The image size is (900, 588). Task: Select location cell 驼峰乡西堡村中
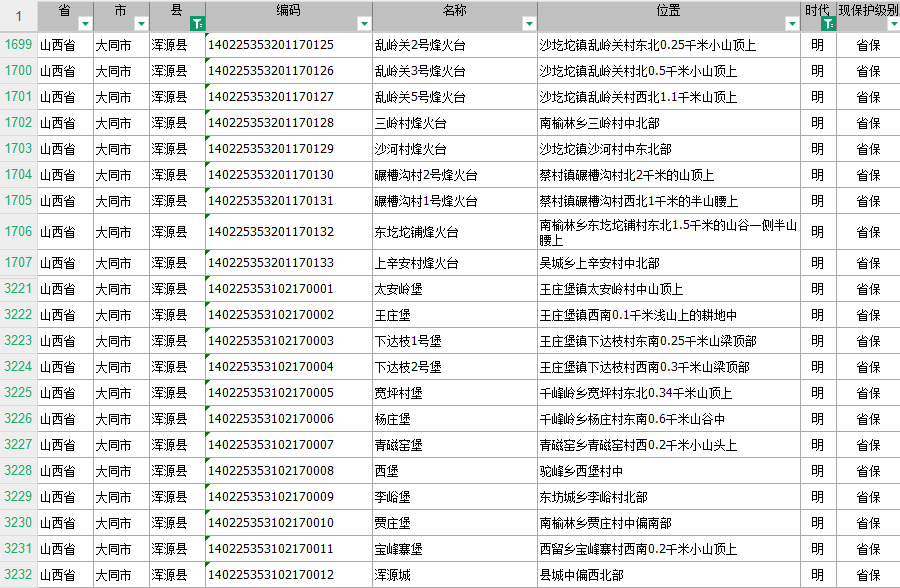click(669, 471)
